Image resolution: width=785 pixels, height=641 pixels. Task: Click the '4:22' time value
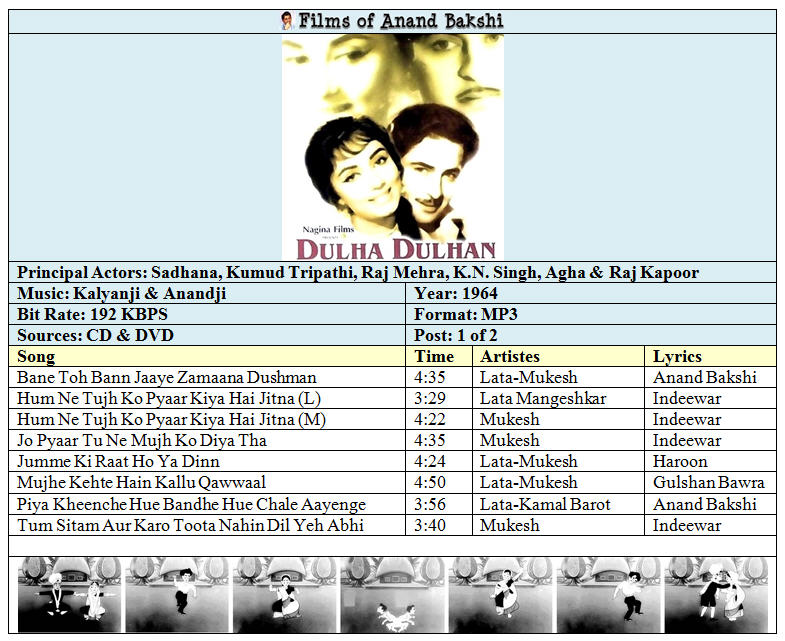click(x=430, y=420)
